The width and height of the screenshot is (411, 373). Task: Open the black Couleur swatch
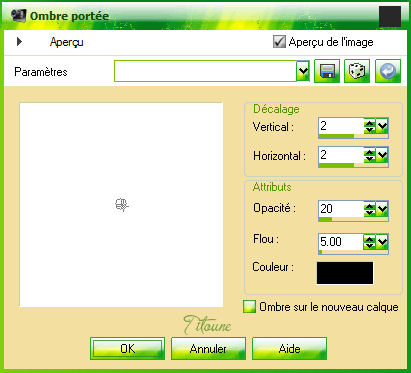345,273
